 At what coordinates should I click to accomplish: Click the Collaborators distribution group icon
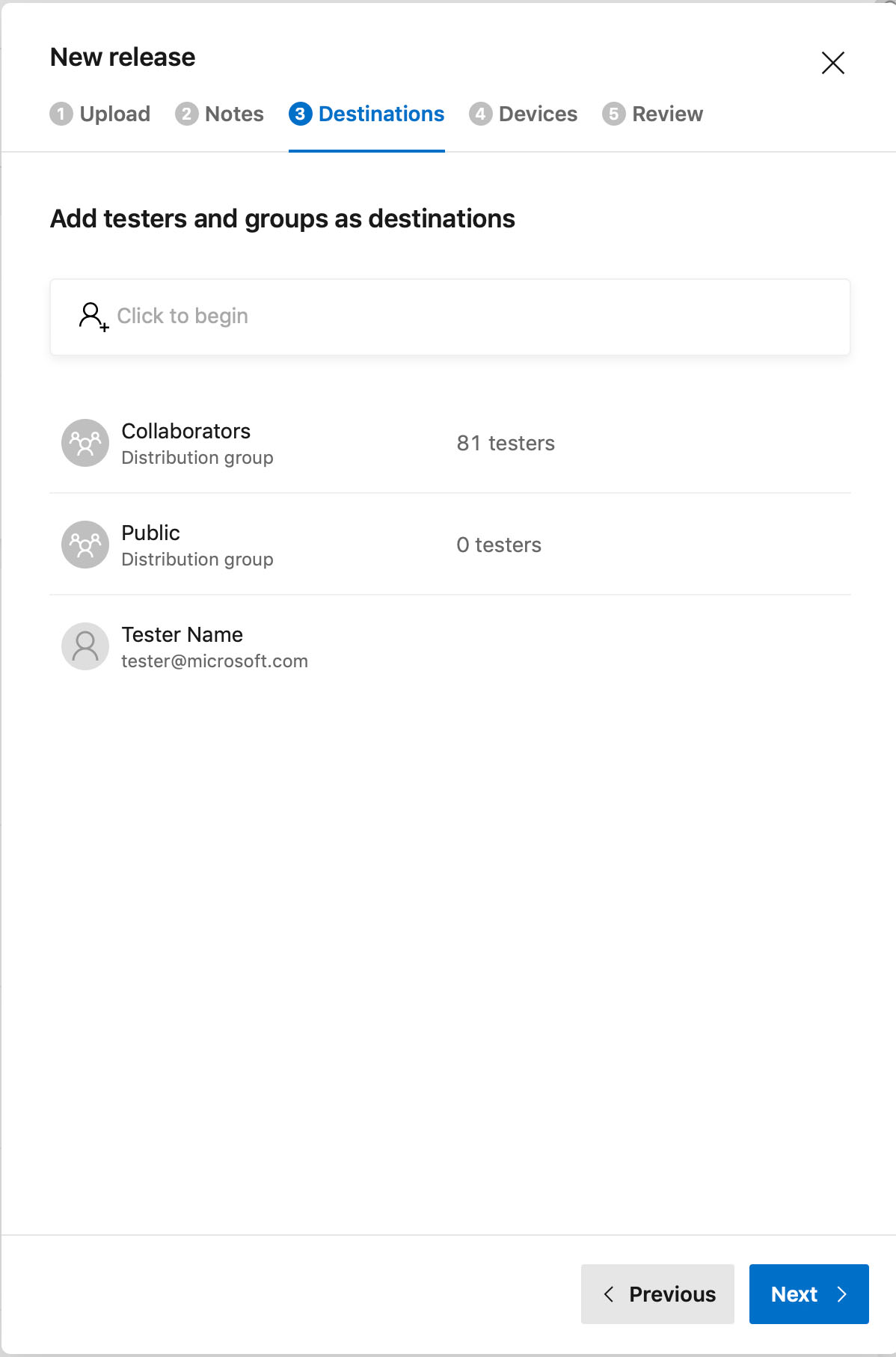[x=85, y=442]
